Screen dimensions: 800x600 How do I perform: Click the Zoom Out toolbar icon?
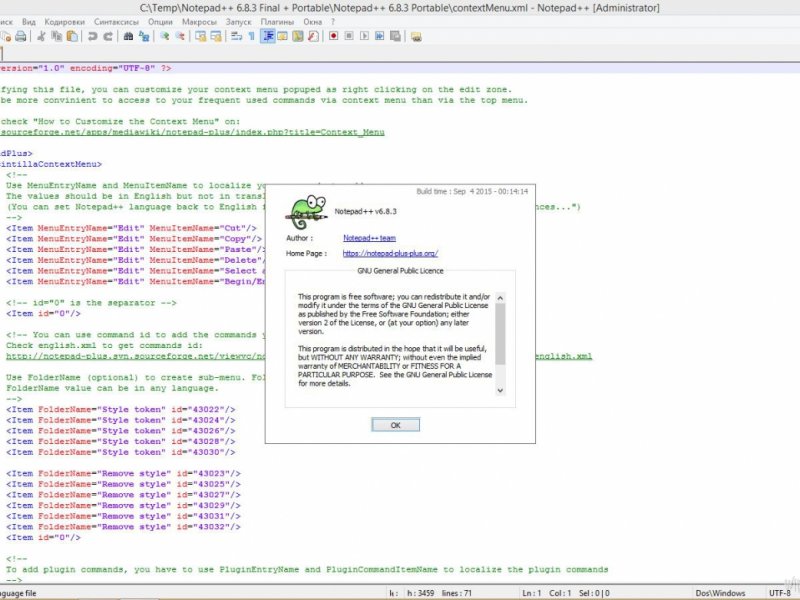[x=180, y=36]
